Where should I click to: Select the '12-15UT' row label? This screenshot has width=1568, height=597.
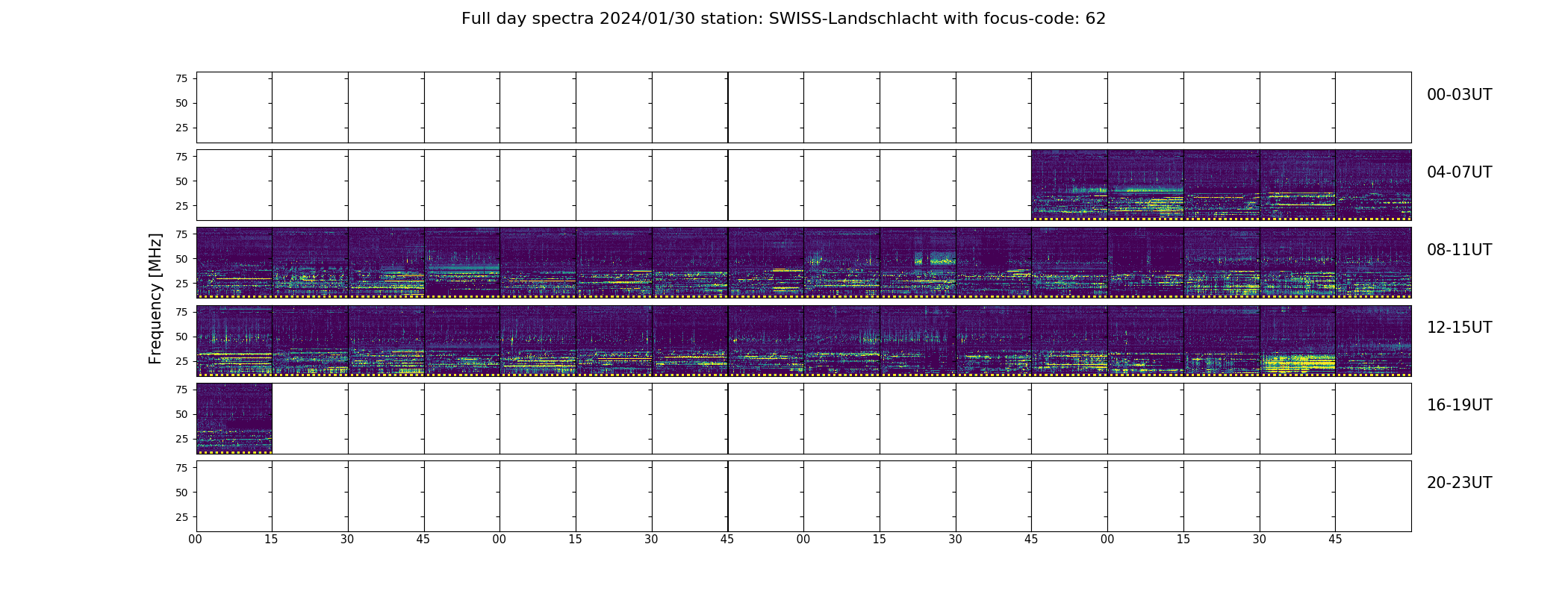(1459, 328)
